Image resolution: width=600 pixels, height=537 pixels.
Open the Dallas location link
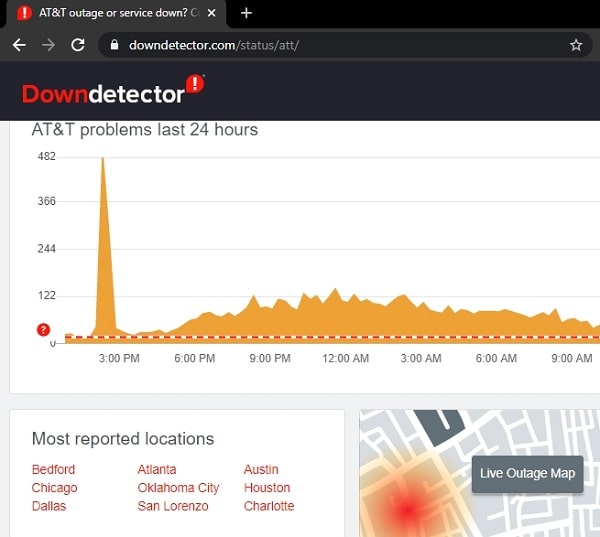[49, 506]
